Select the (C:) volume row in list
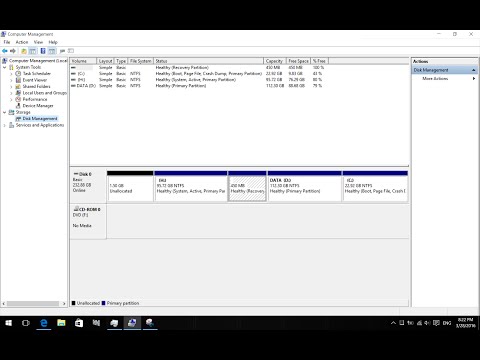Image resolution: width=480 pixels, height=360 pixels. [199, 74]
